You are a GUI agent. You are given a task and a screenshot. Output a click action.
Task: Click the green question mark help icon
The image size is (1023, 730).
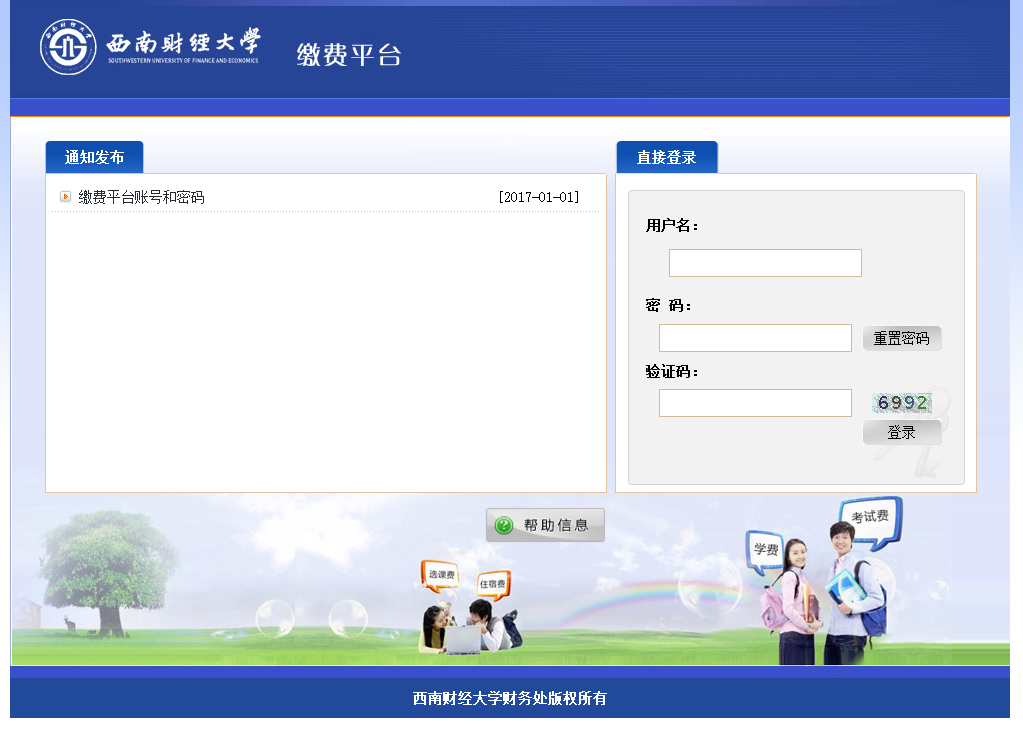point(504,525)
